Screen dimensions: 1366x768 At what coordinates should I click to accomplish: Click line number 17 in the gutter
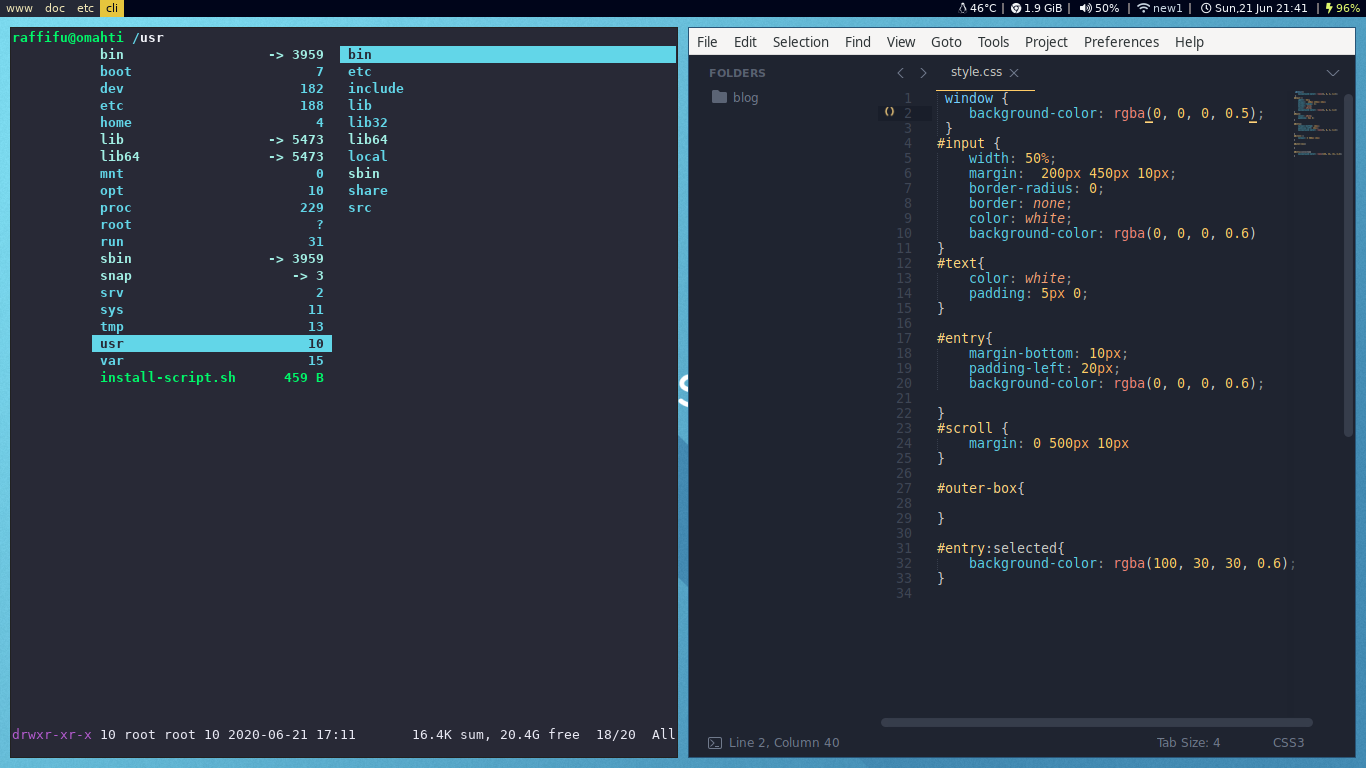coord(904,338)
